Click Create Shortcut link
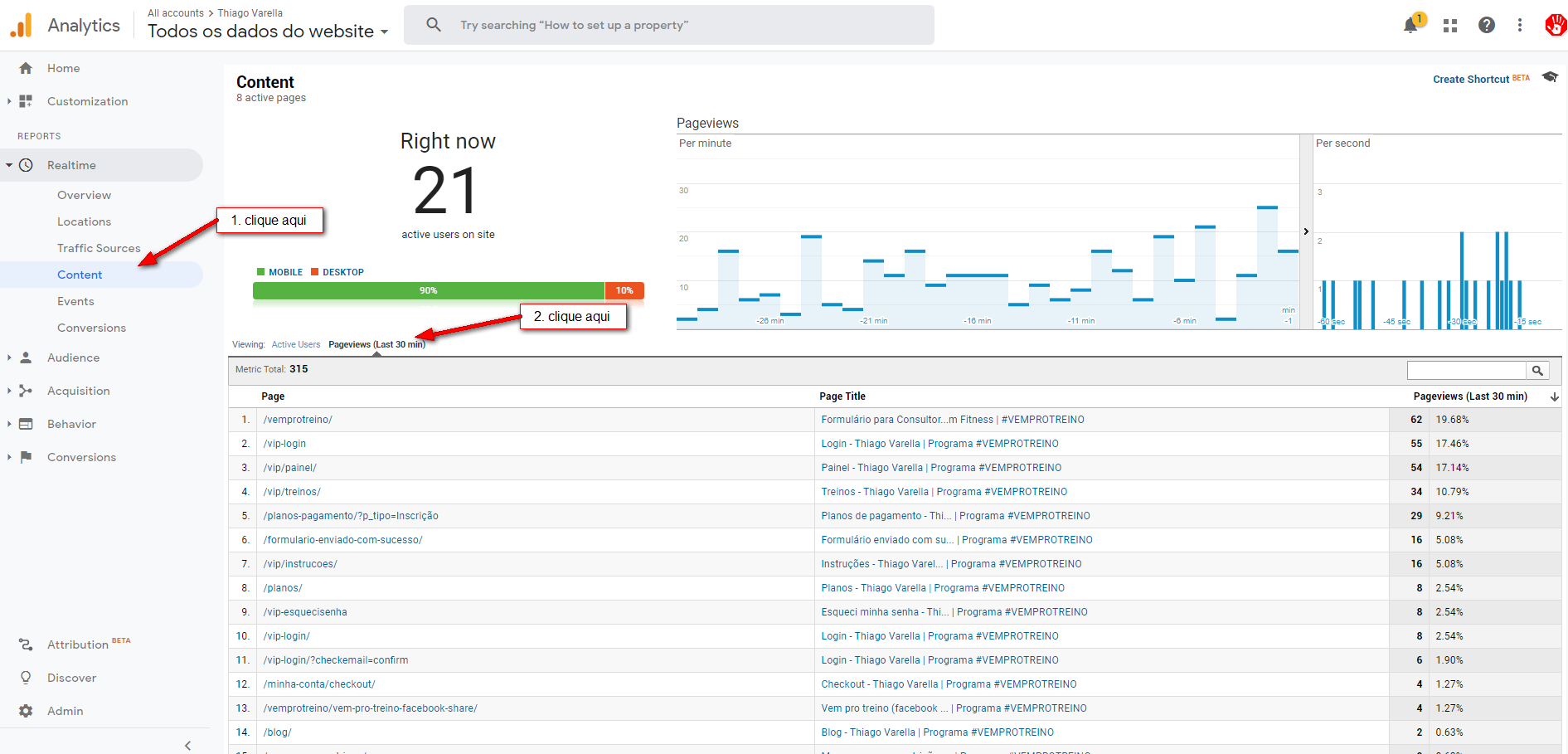Screen dimensions: 1568x754 coord(1471,80)
